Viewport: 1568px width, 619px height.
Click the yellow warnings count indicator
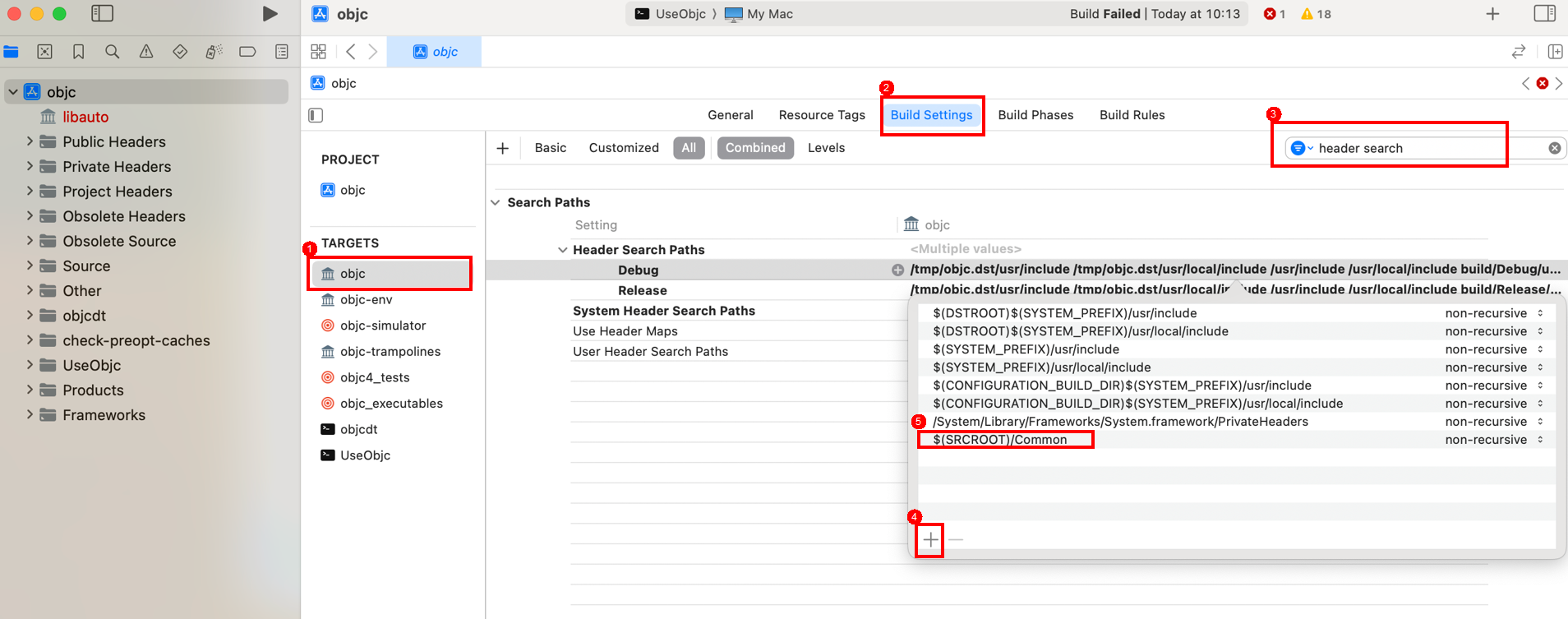[1317, 14]
